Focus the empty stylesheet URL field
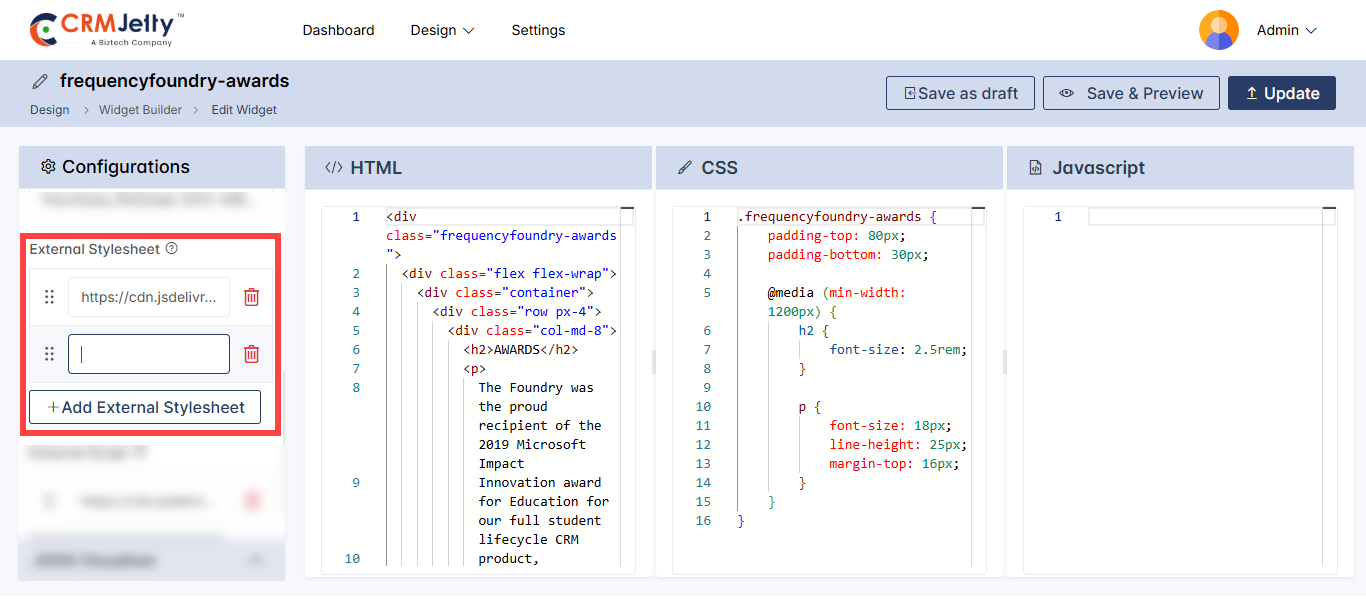 pyautogui.click(x=149, y=354)
